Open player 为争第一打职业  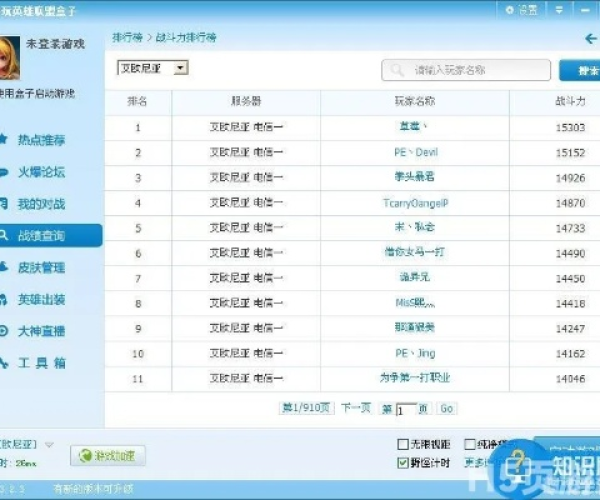(414, 378)
